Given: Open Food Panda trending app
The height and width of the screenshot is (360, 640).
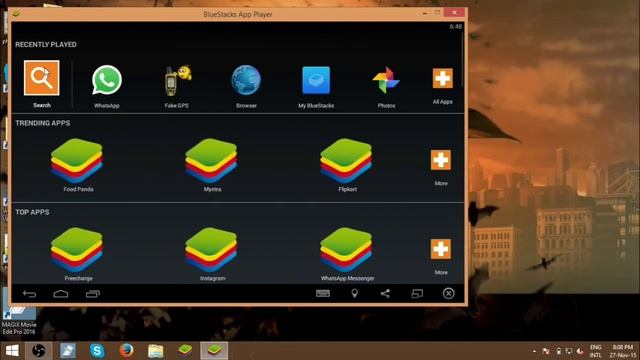Looking at the screenshot, I should pos(77,161).
